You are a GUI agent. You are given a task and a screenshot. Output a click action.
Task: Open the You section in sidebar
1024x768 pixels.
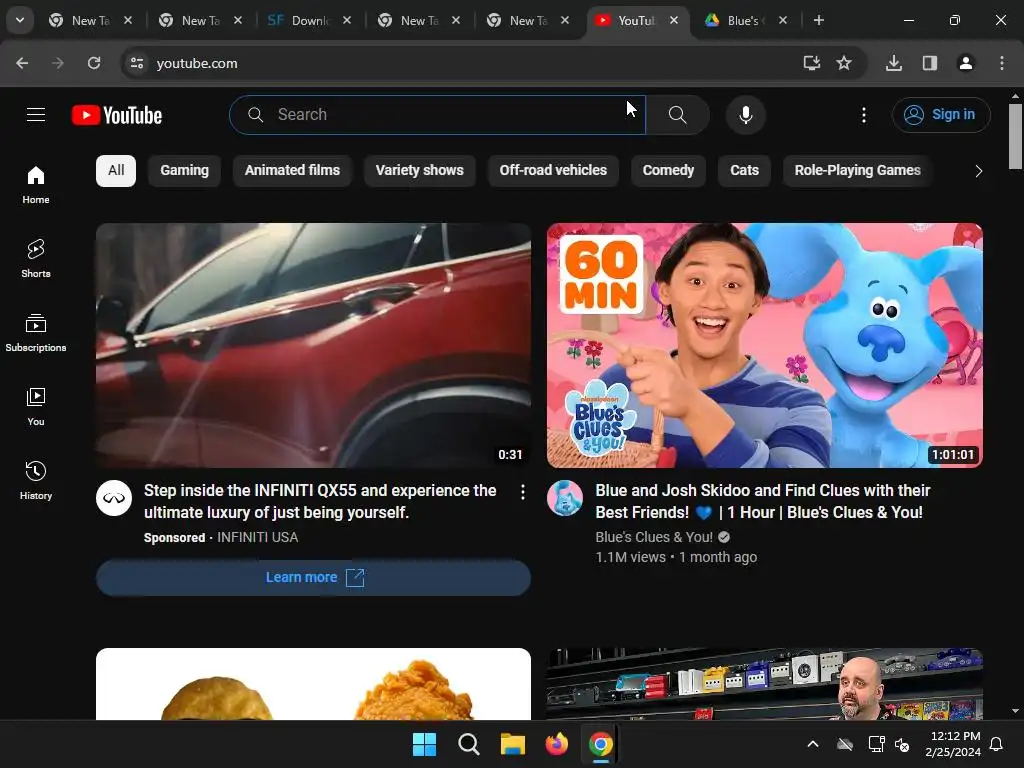(x=36, y=406)
